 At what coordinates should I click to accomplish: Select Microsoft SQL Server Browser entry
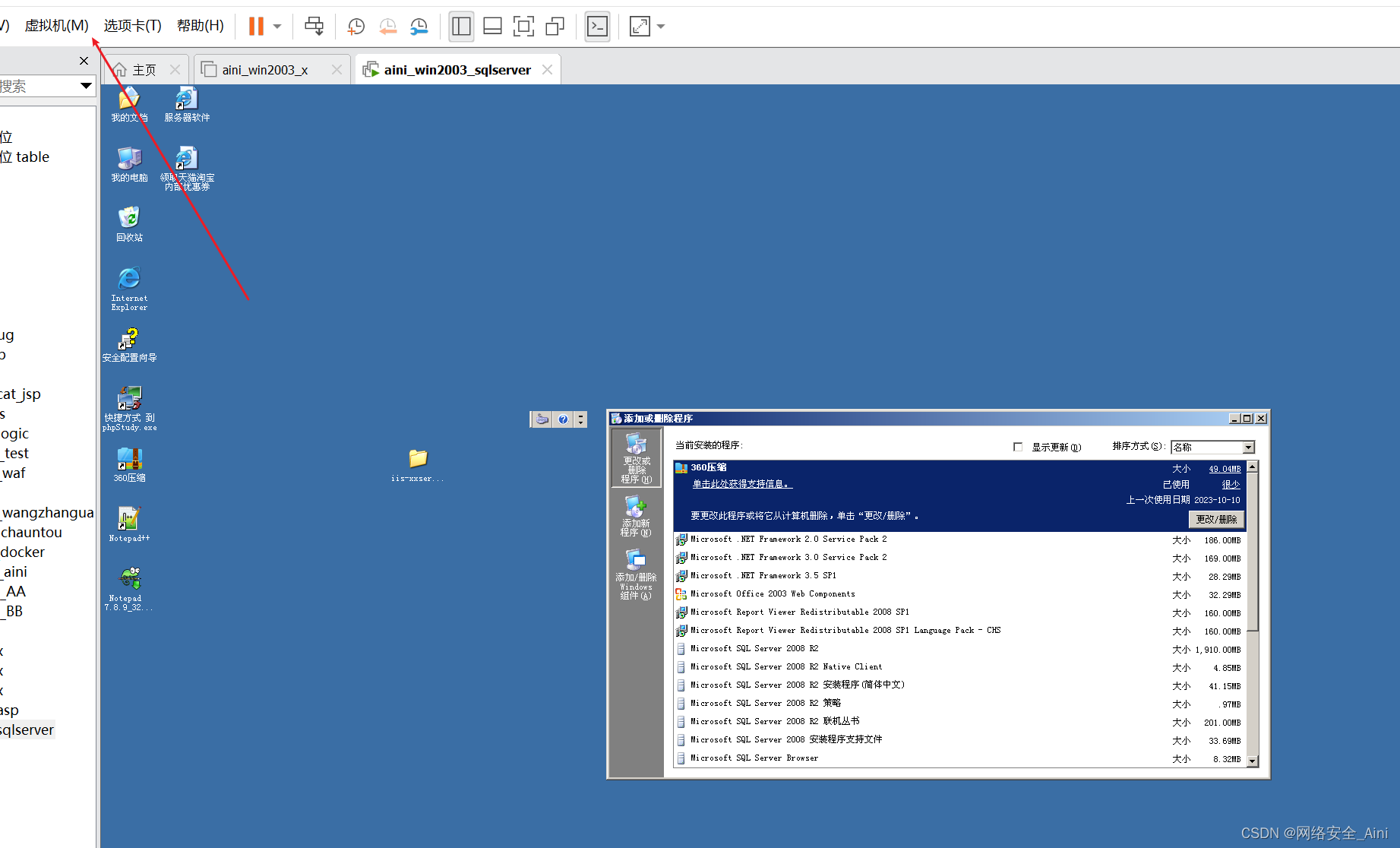coord(960,758)
